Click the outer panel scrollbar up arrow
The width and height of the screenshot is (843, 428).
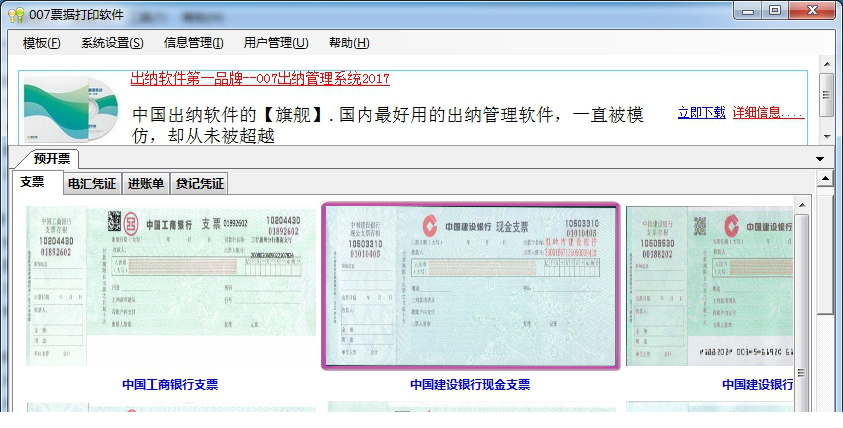[x=825, y=179]
